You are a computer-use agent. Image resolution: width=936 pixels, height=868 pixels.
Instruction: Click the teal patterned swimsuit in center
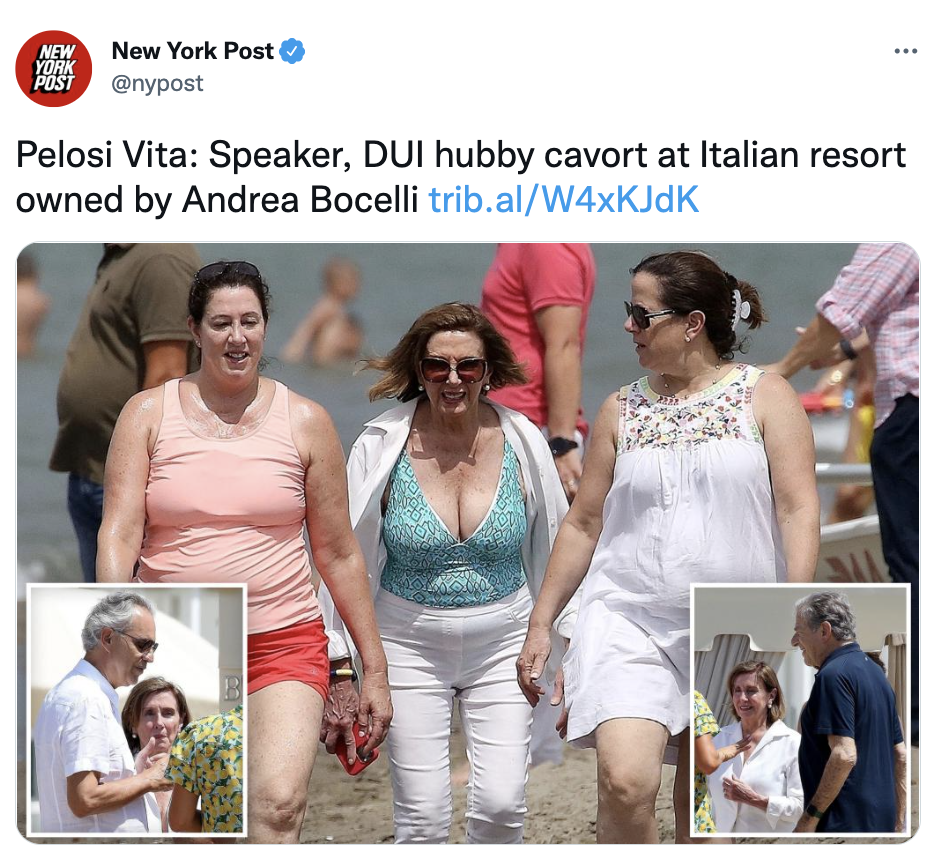pyautogui.click(x=454, y=525)
